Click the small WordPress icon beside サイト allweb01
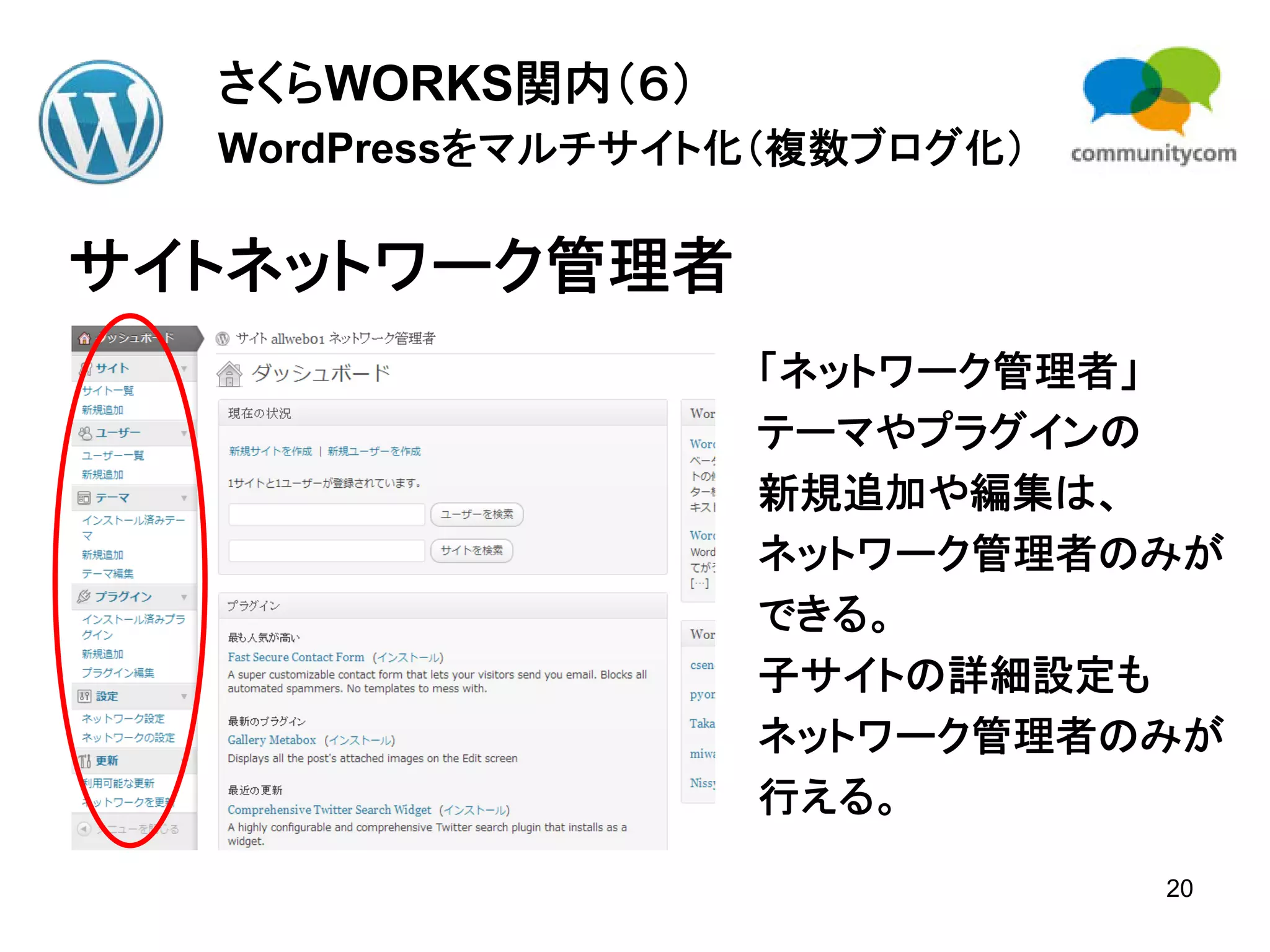 (x=223, y=338)
